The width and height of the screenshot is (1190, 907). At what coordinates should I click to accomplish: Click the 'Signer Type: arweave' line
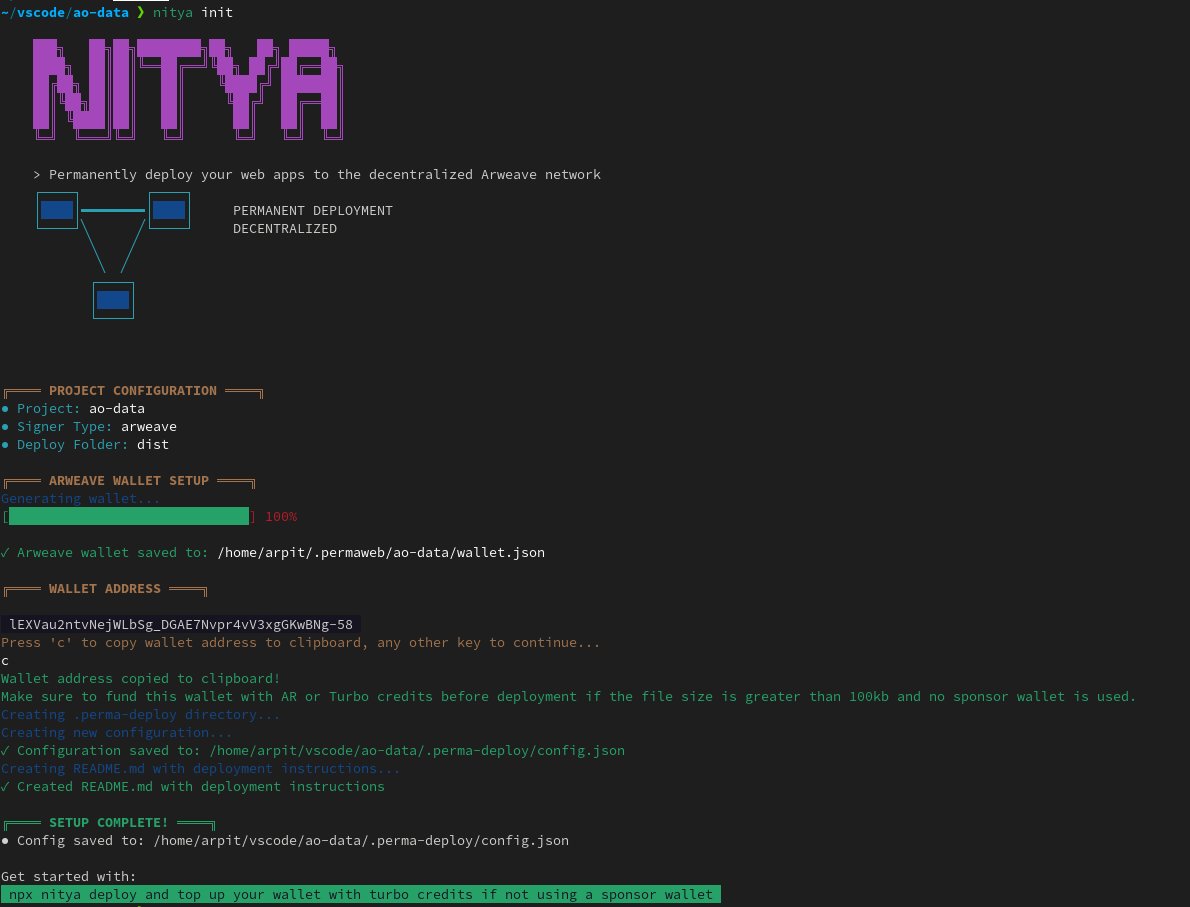(89, 427)
